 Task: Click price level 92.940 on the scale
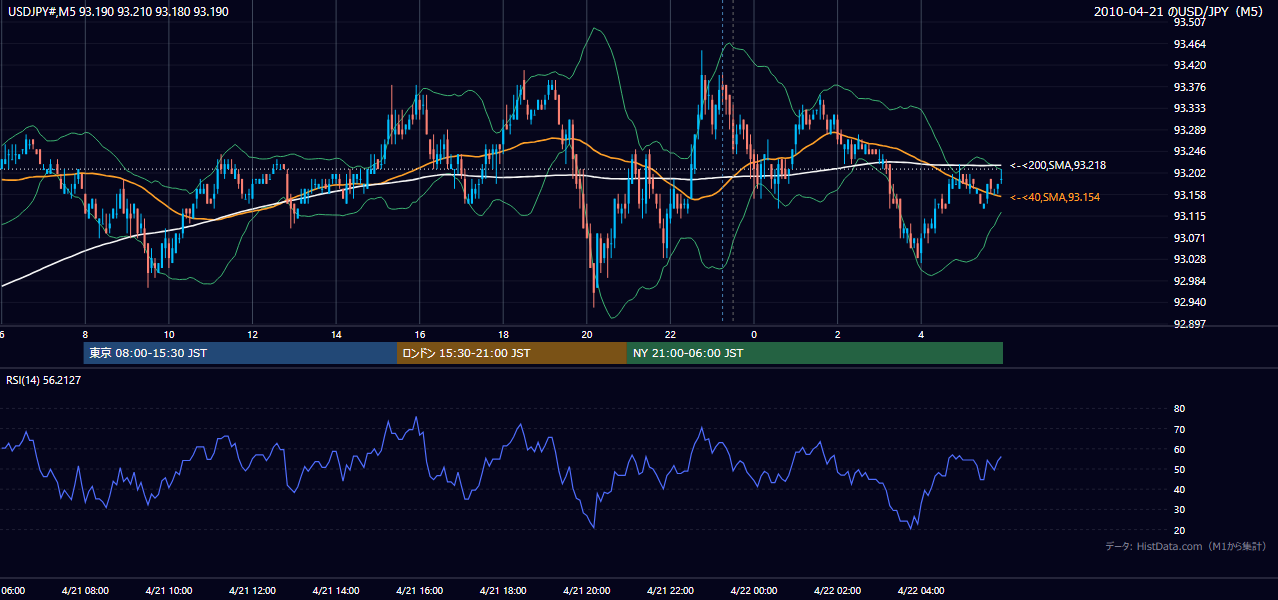point(1189,302)
